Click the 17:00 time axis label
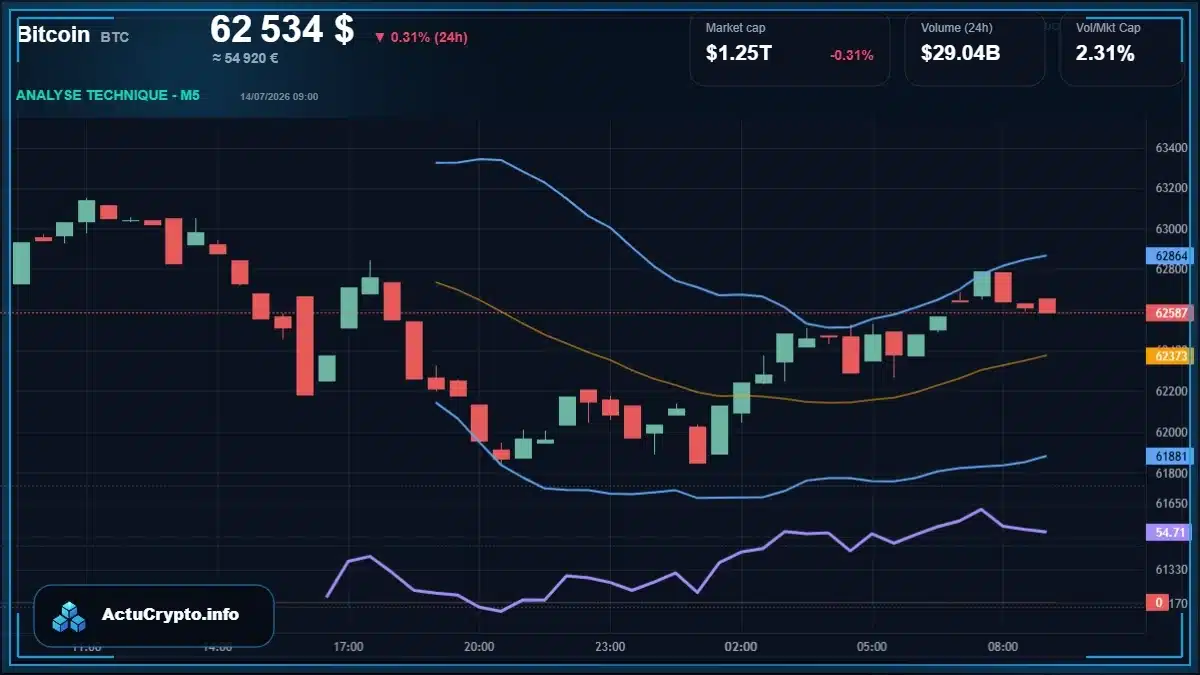Viewport: 1200px width, 675px height. point(348,647)
